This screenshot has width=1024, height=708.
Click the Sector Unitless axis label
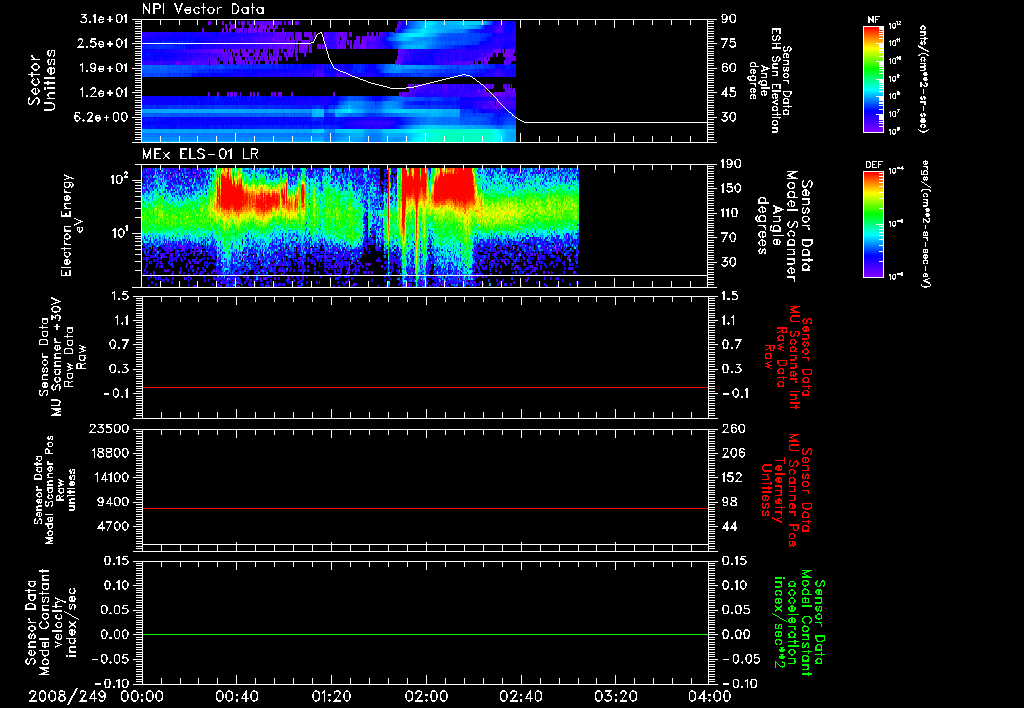point(42,80)
